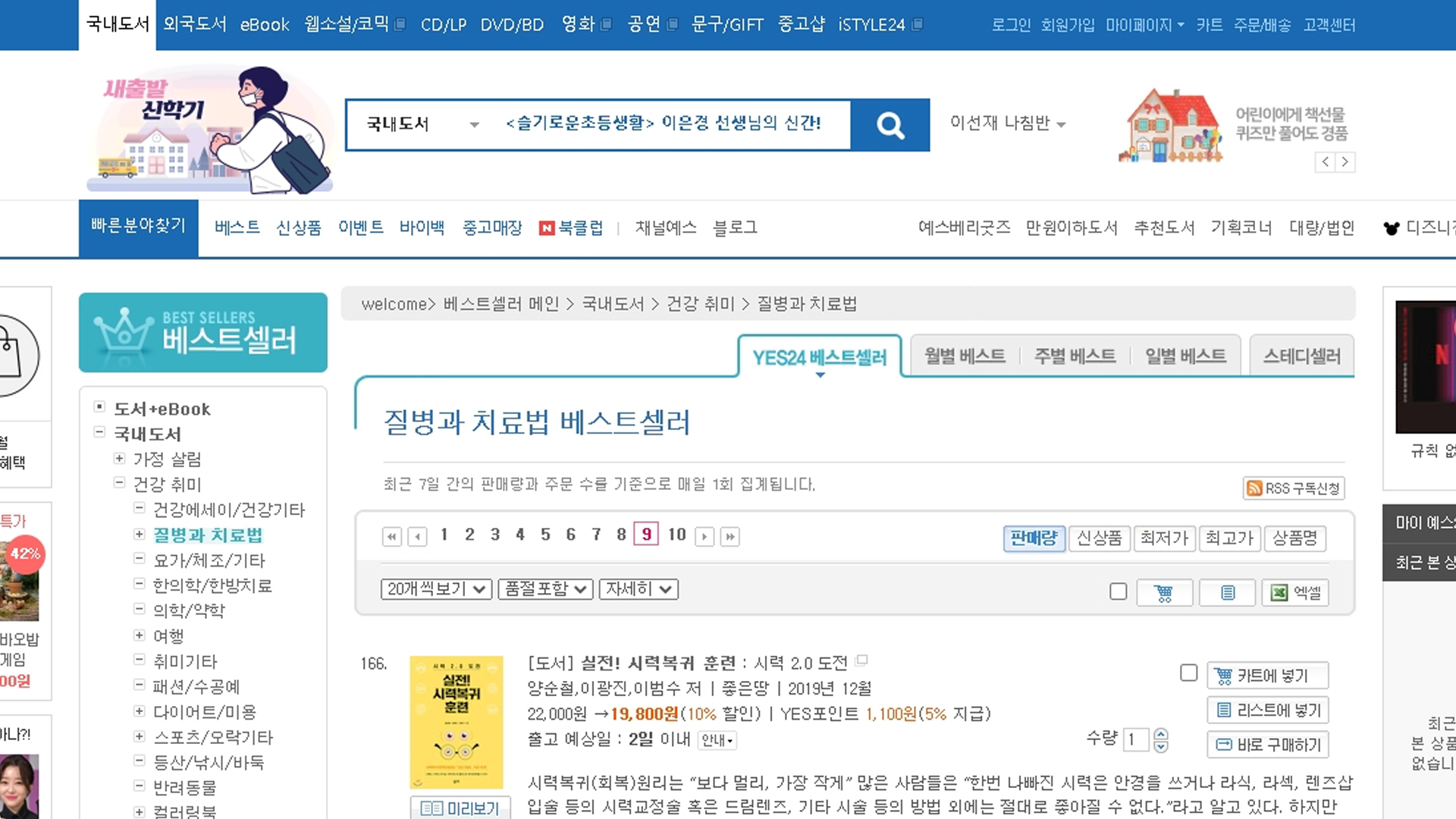Sort by 신상품
Viewport: 1456px width, 819px height.
pyautogui.click(x=1099, y=538)
